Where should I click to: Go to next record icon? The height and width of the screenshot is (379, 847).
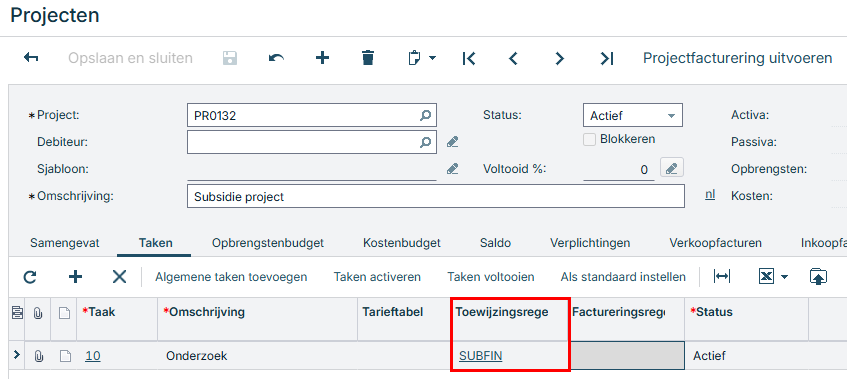[x=560, y=58]
